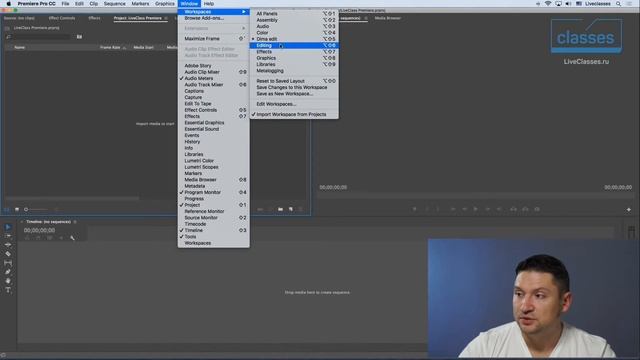Image resolution: width=640 pixels, height=360 pixels.
Task: Click Go to Out in Program Monitor
Action: [x=499, y=209]
